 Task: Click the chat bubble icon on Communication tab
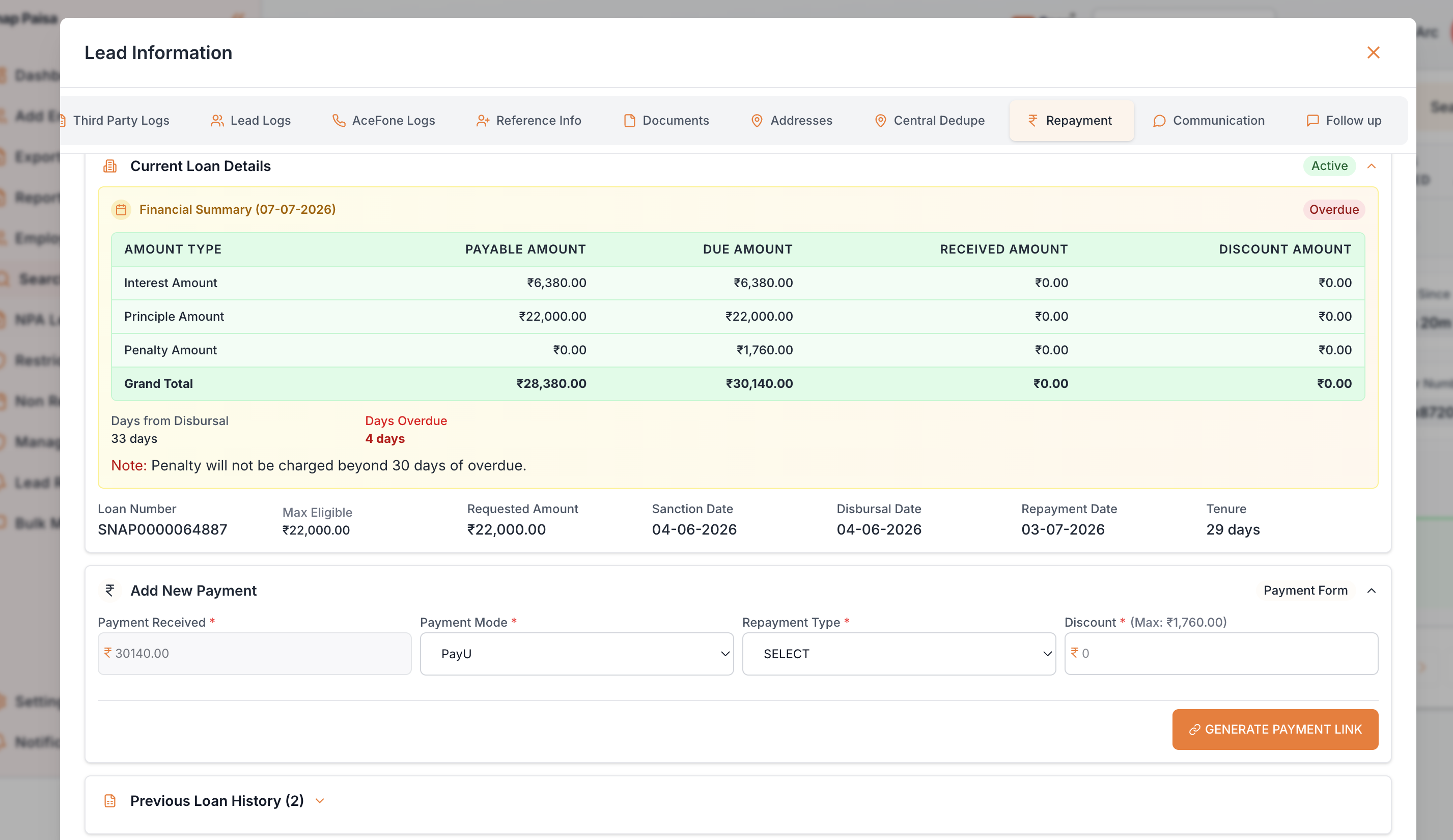coord(1159,121)
